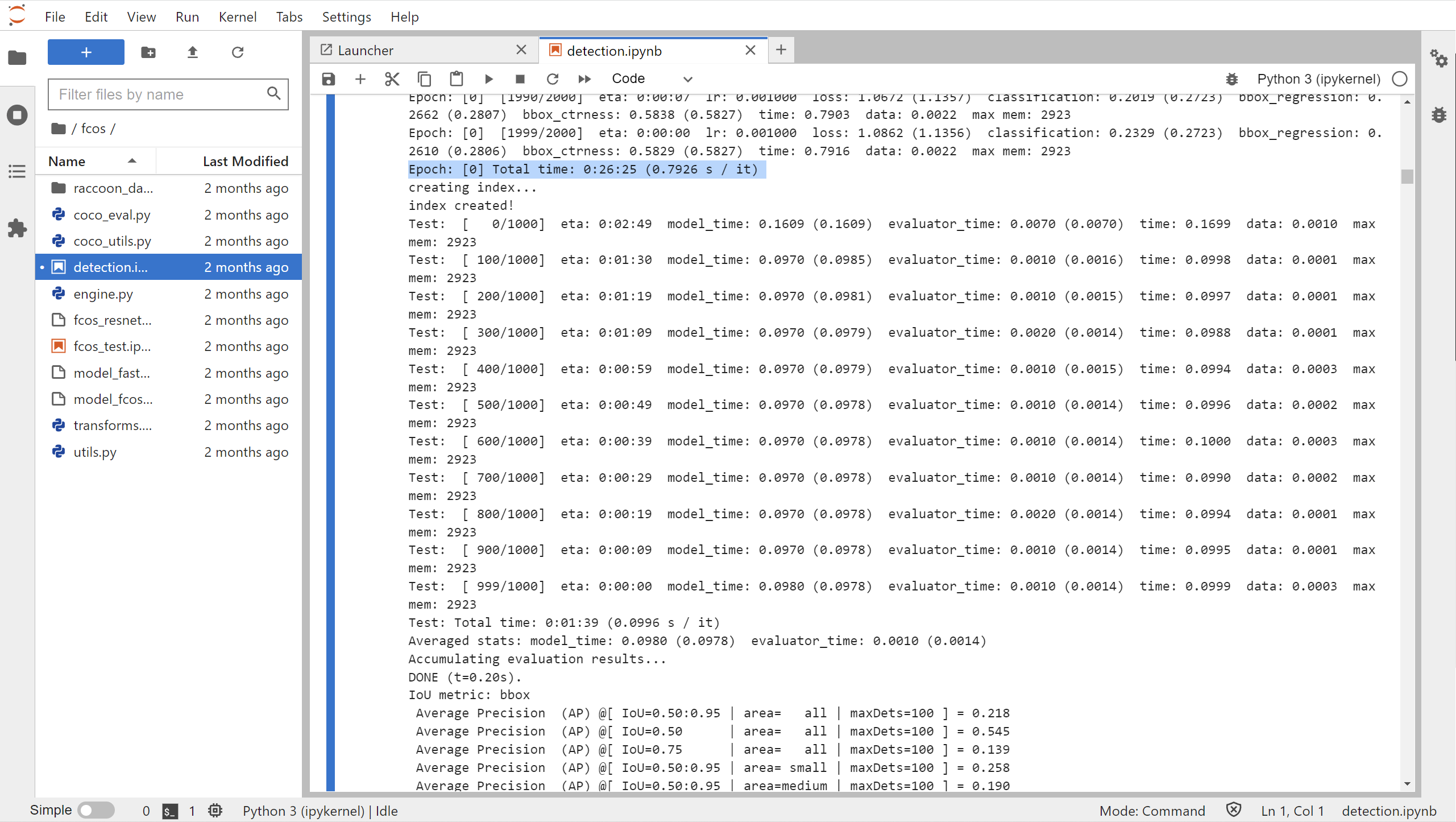
Task: Select the raccoon_da... folder
Action: coord(169,188)
